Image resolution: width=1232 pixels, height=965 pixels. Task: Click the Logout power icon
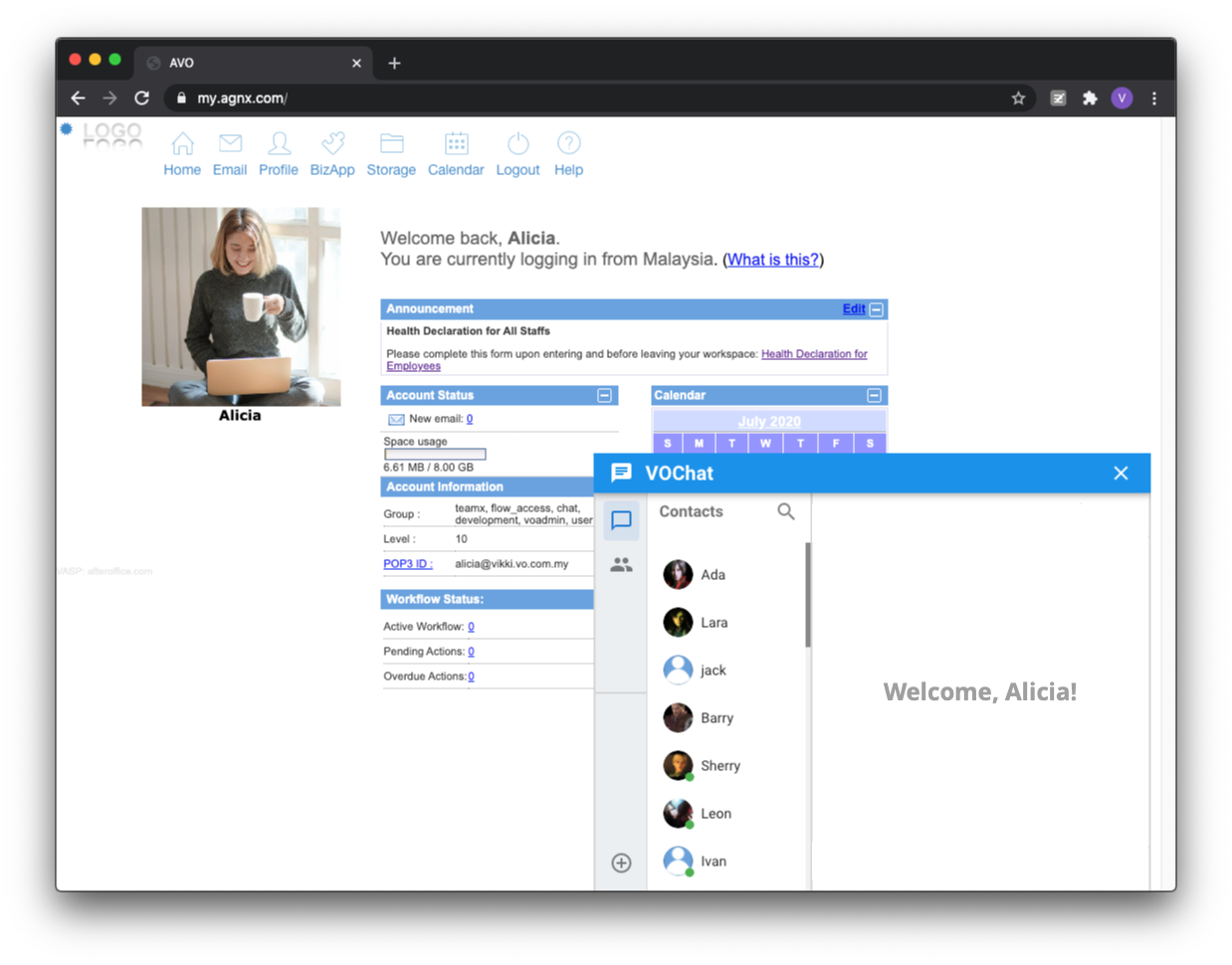[x=517, y=144]
